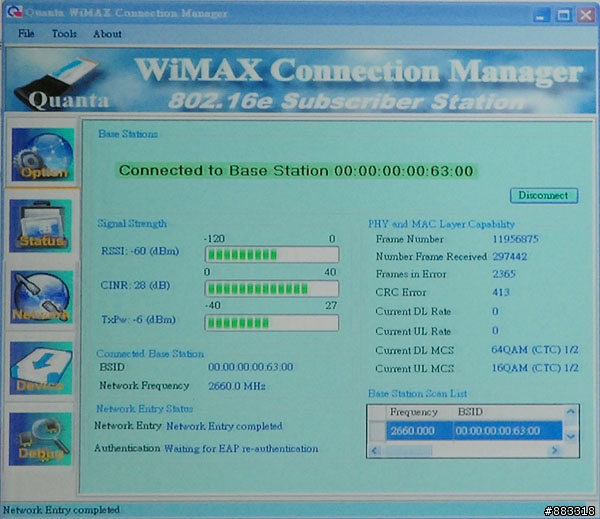The height and width of the screenshot is (519, 600).
Task: Open the Status sidebar panel
Action: tap(41, 225)
